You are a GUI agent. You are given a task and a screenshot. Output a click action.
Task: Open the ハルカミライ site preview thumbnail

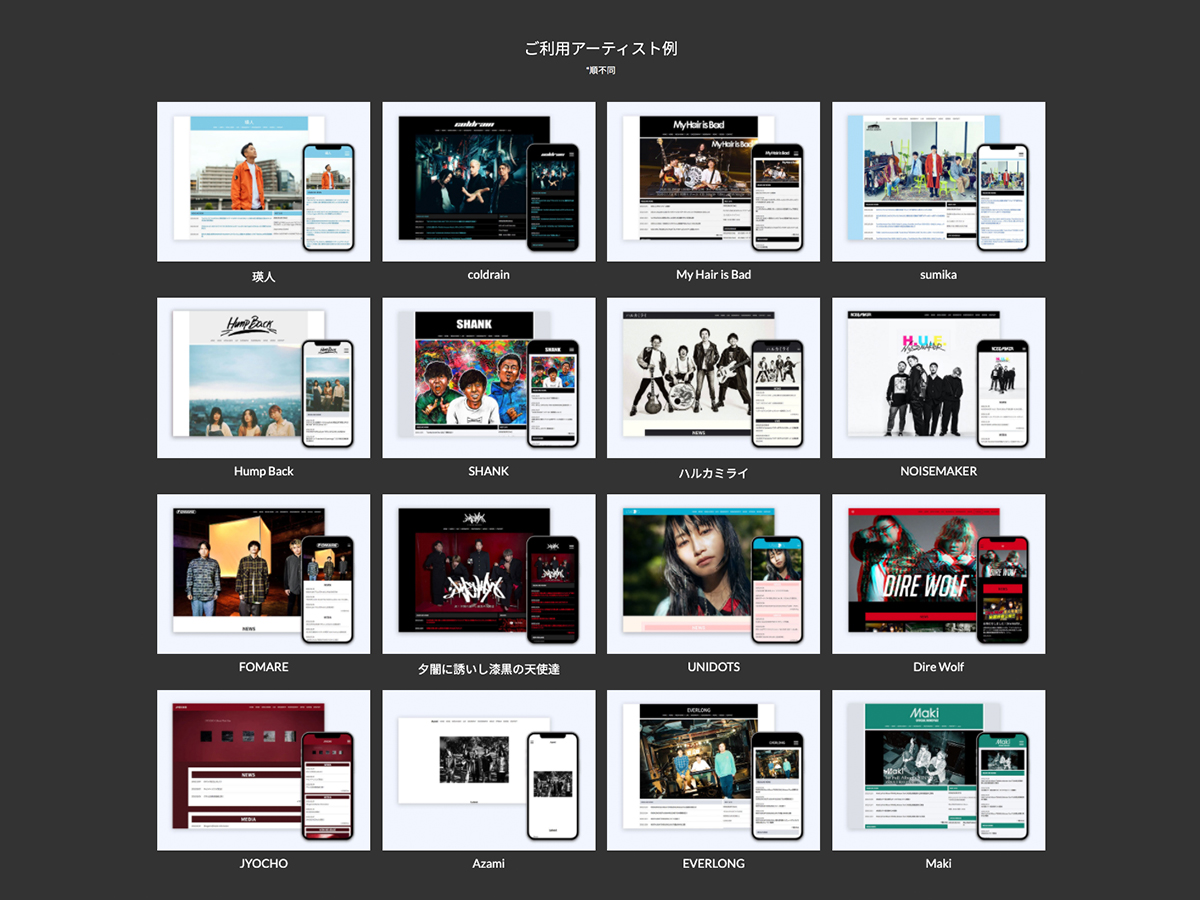714,378
